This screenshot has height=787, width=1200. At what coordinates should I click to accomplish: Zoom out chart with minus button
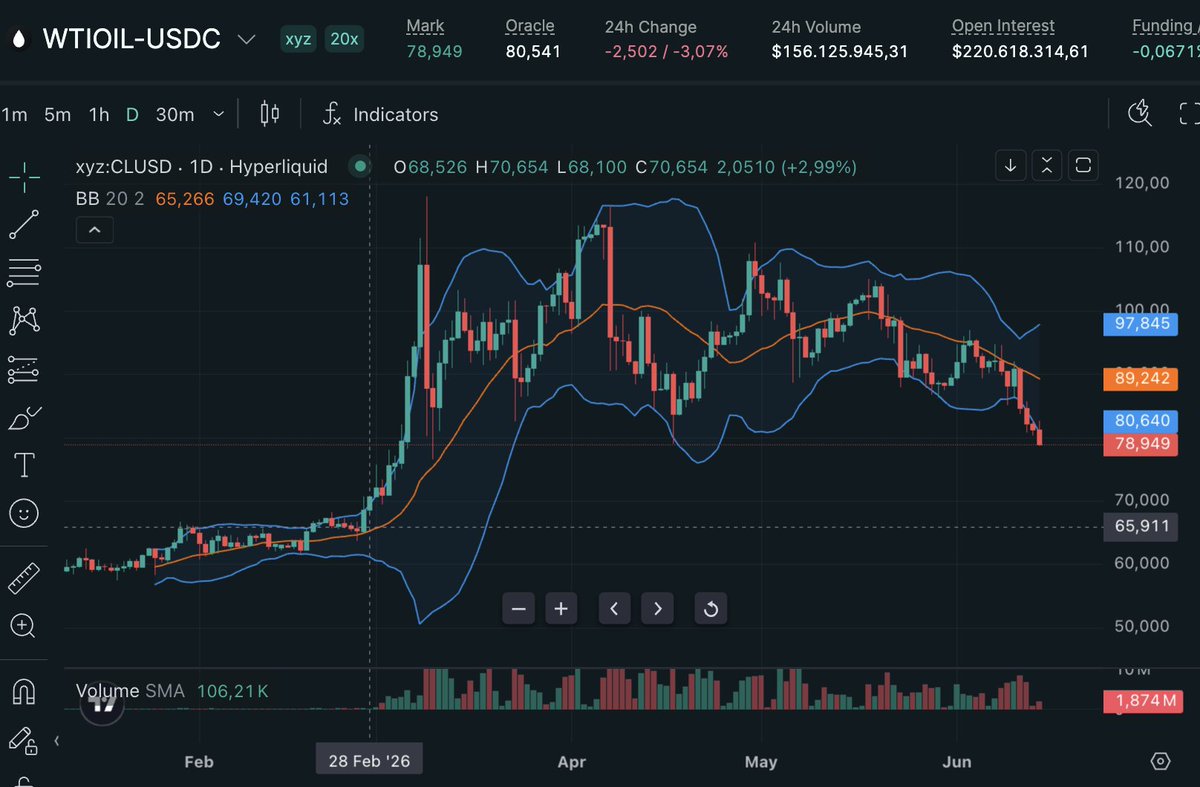[x=518, y=608]
